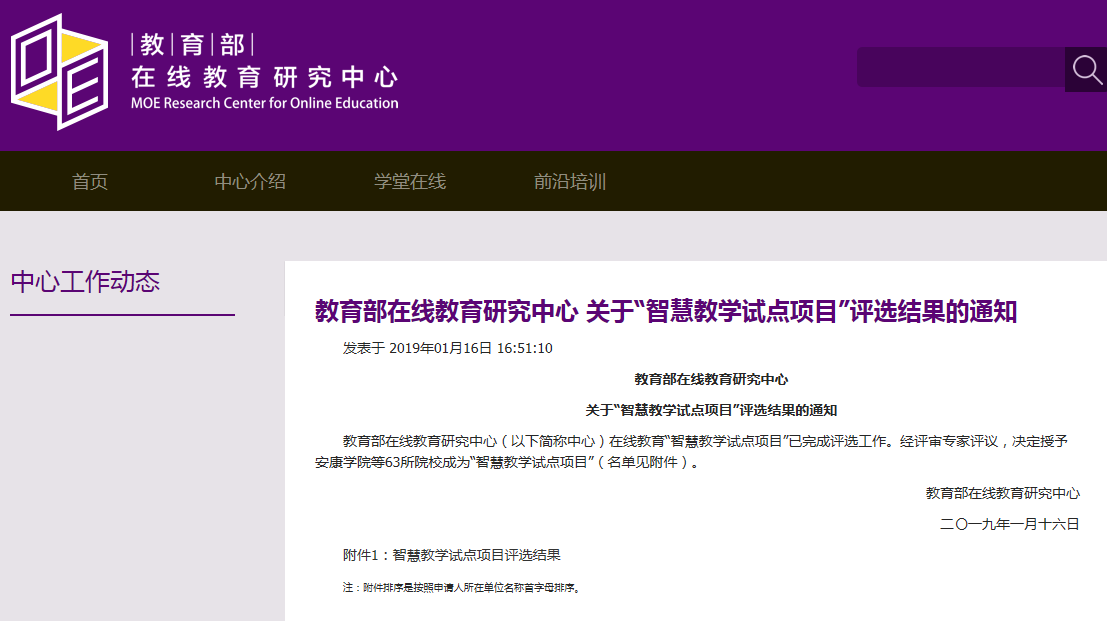Click the 发表于 2019年01月16日 publish timestamp
This screenshot has height=621, width=1107.
447,348
